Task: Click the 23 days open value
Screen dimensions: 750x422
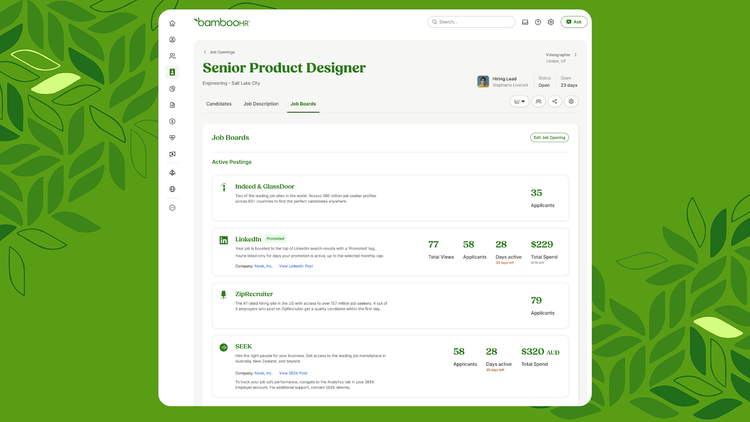Action: coord(569,85)
